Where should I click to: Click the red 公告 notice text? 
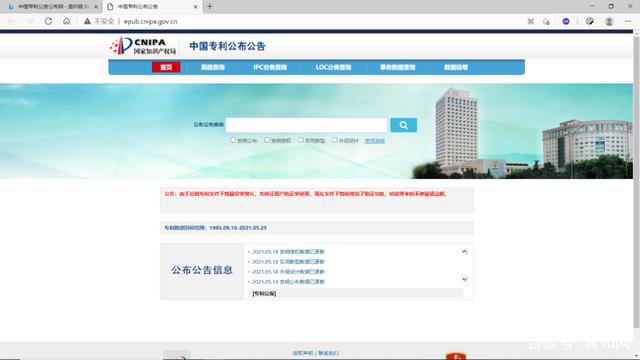click(305, 194)
